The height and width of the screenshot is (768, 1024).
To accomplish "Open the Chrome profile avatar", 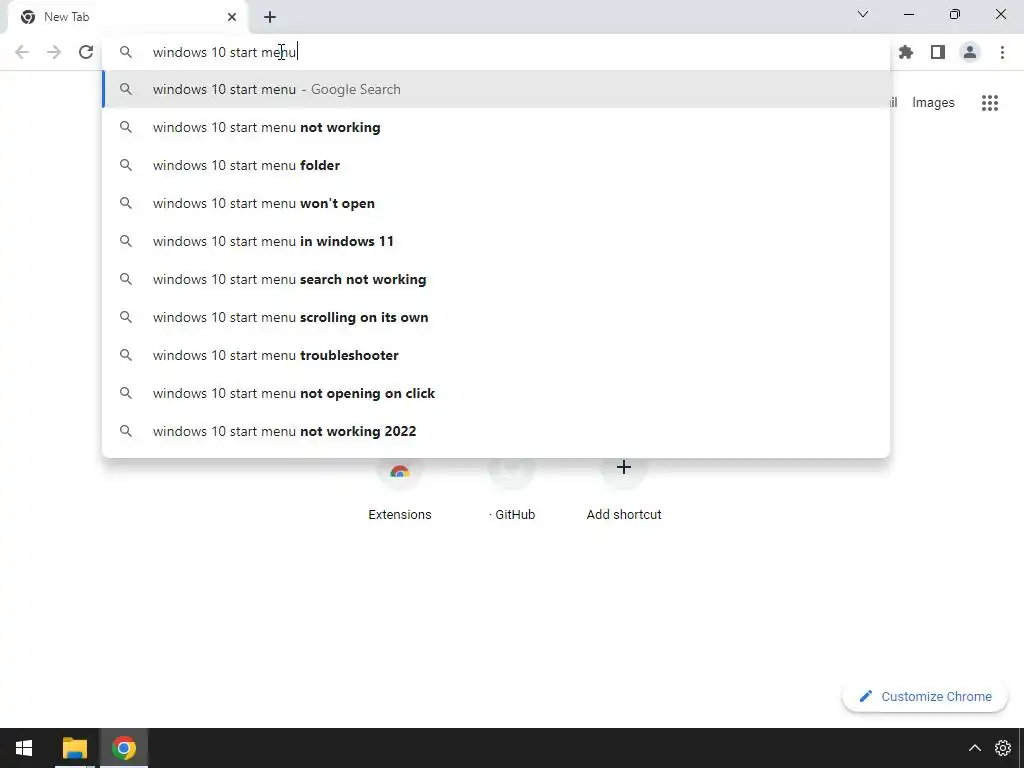I will click(970, 52).
